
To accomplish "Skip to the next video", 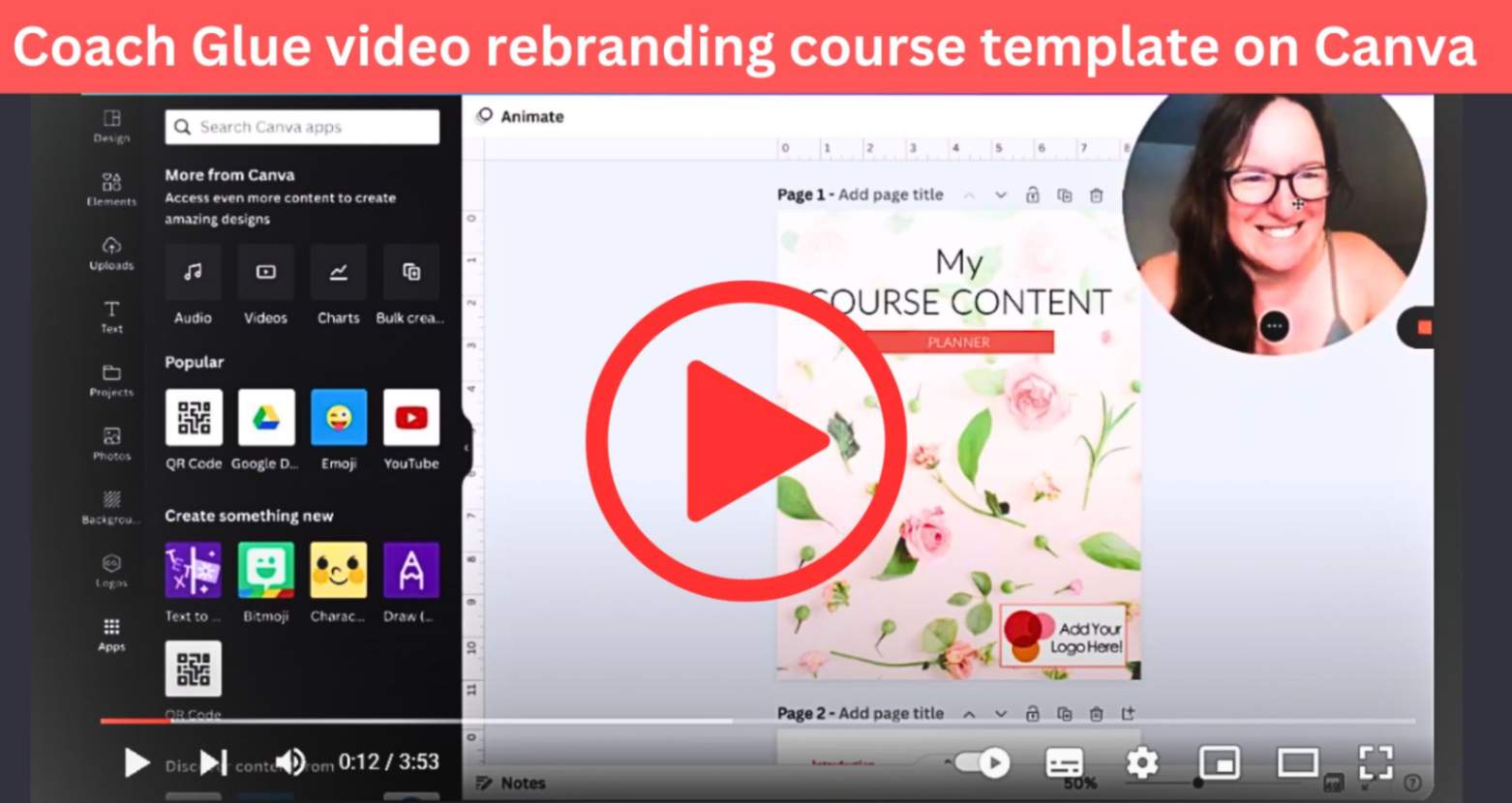I will pos(214,762).
